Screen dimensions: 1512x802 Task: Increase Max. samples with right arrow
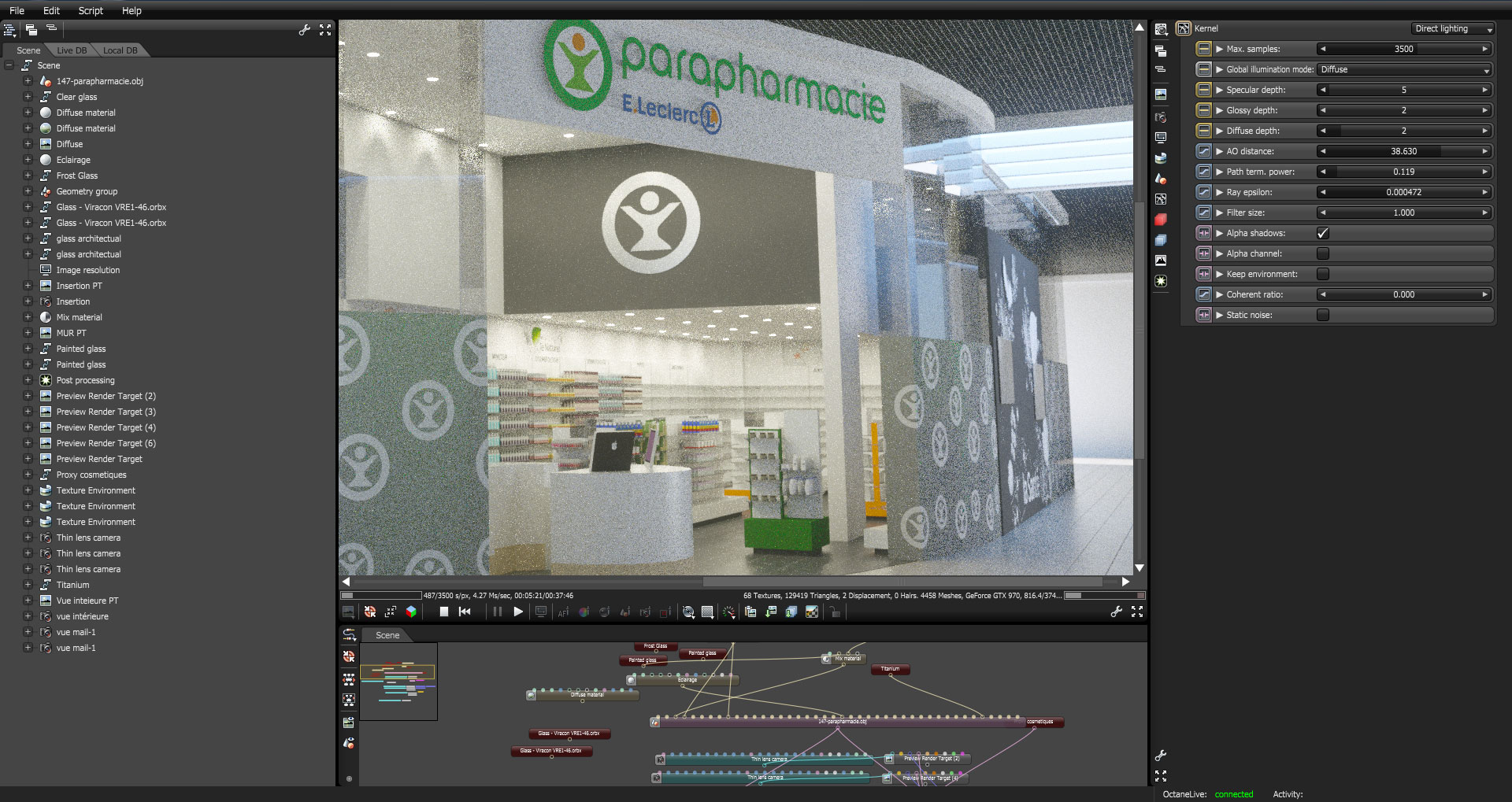coord(1485,49)
